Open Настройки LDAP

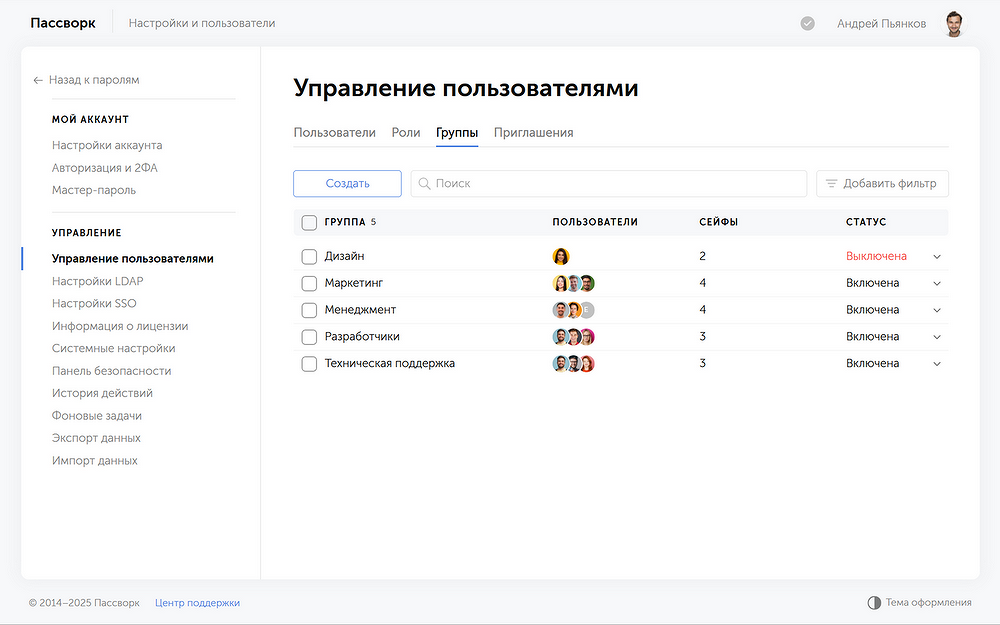click(98, 281)
